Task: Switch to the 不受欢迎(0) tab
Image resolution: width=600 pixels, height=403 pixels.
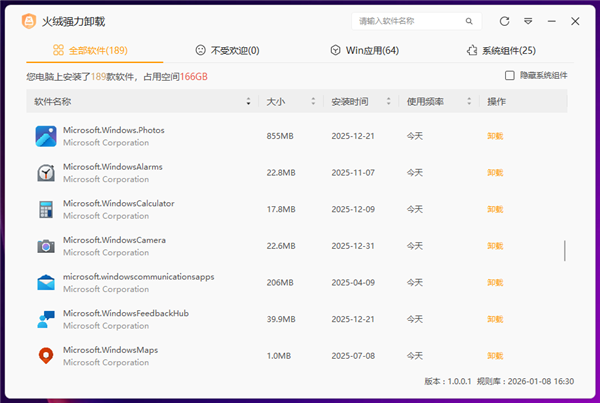Action: tap(227, 50)
